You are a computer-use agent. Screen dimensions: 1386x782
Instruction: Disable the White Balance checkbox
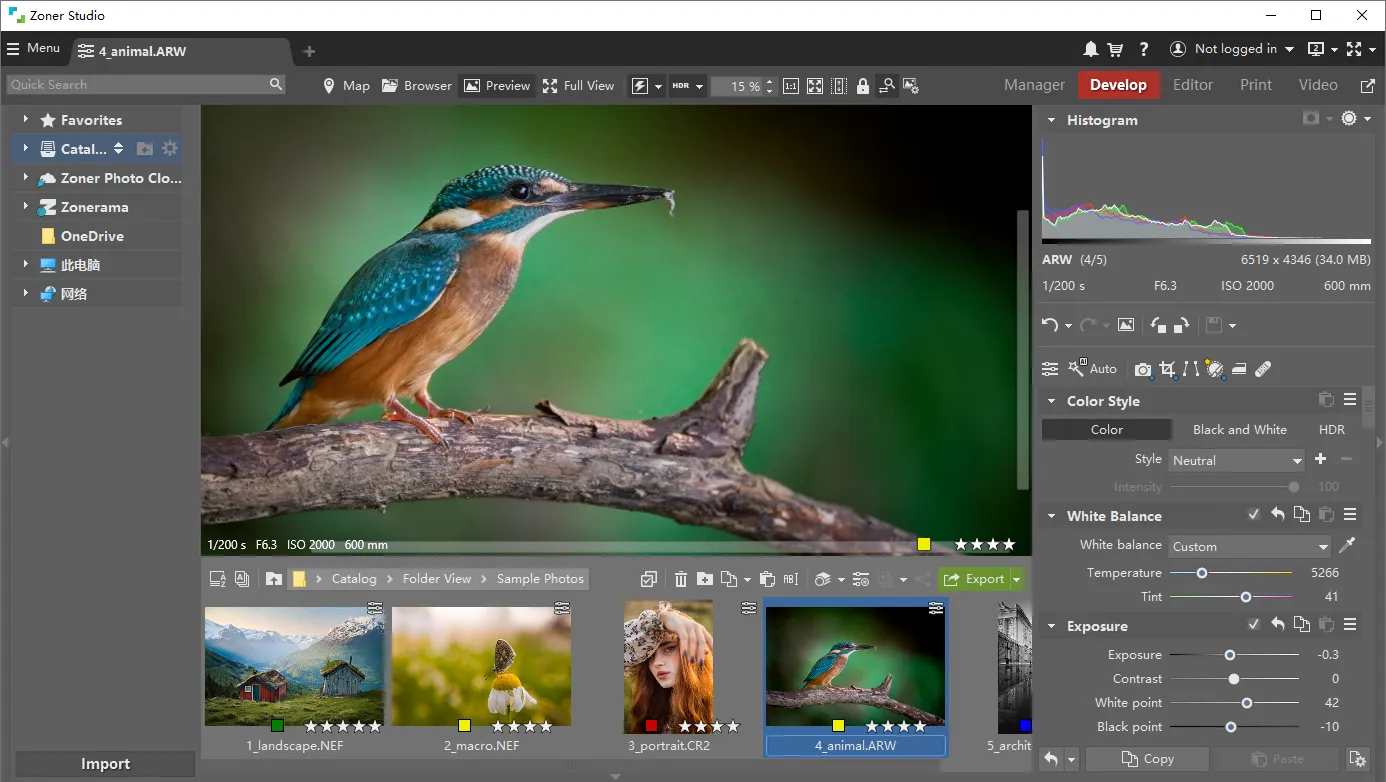coord(1254,515)
